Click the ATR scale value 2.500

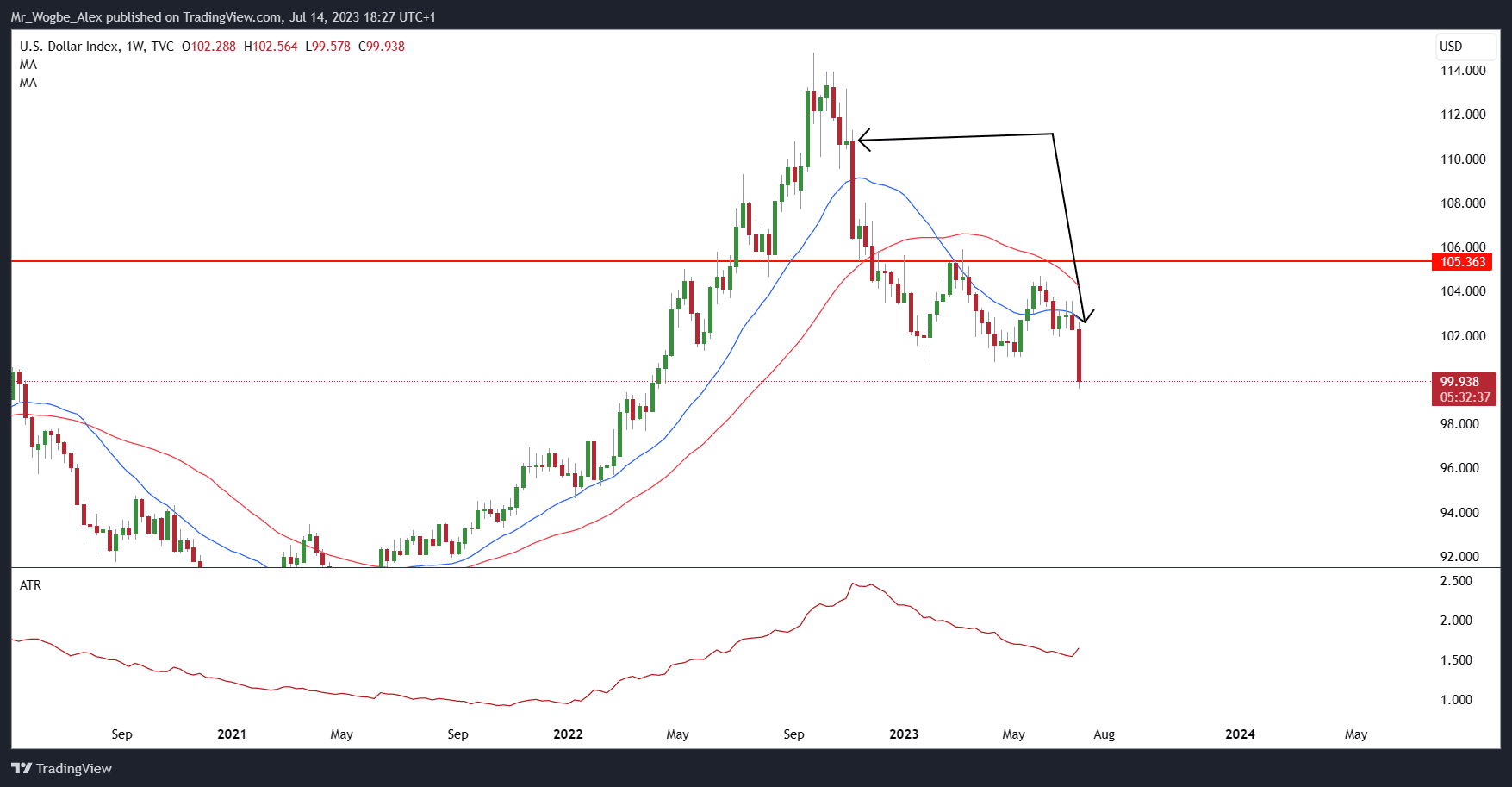click(x=1456, y=581)
